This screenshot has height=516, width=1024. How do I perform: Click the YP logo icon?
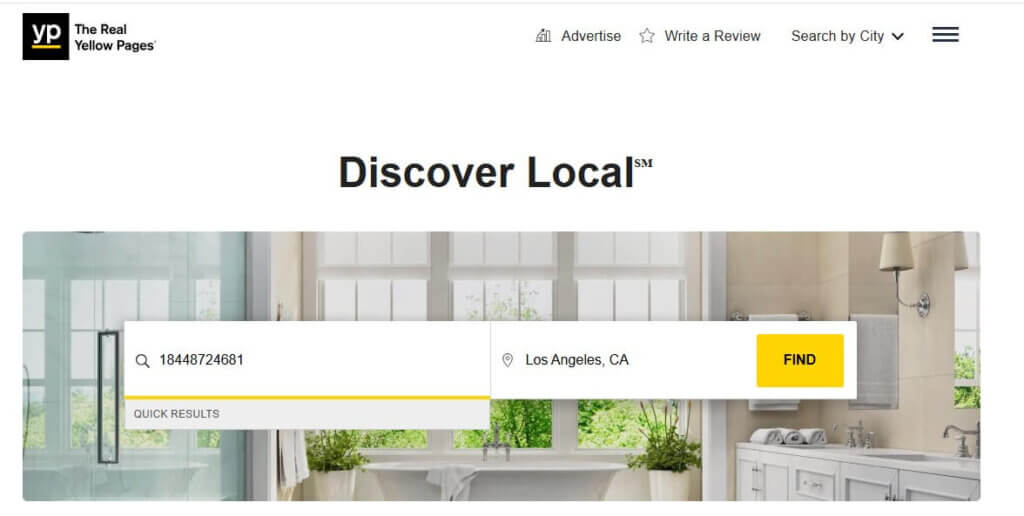46,37
